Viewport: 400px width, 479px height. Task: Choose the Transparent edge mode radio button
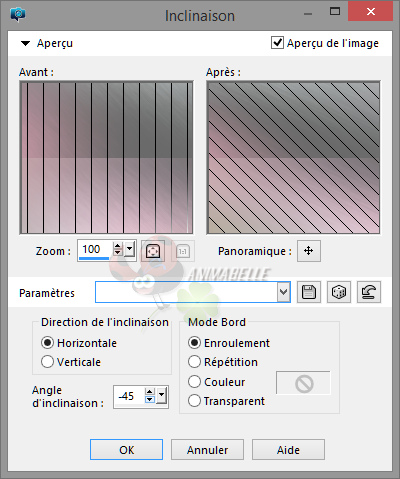(x=194, y=401)
